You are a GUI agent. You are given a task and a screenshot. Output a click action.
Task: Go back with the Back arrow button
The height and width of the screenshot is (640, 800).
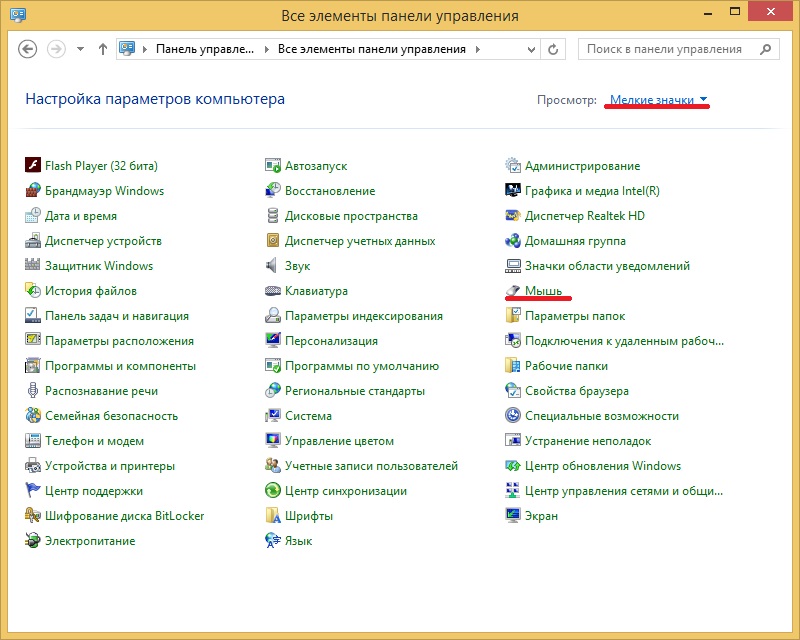click(x=28, y=50)
